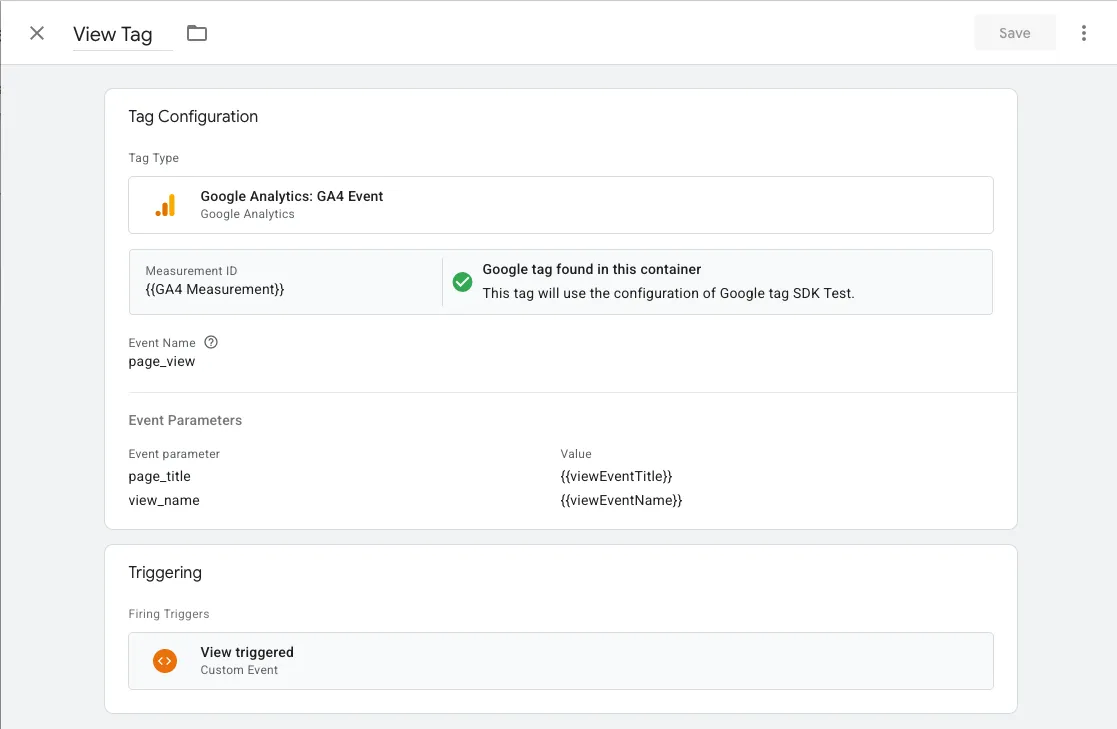The height and width of the screenshot is (729, 1117).
Task: Select Google Analytics: GA4 Event tag type
Action: 561,205
